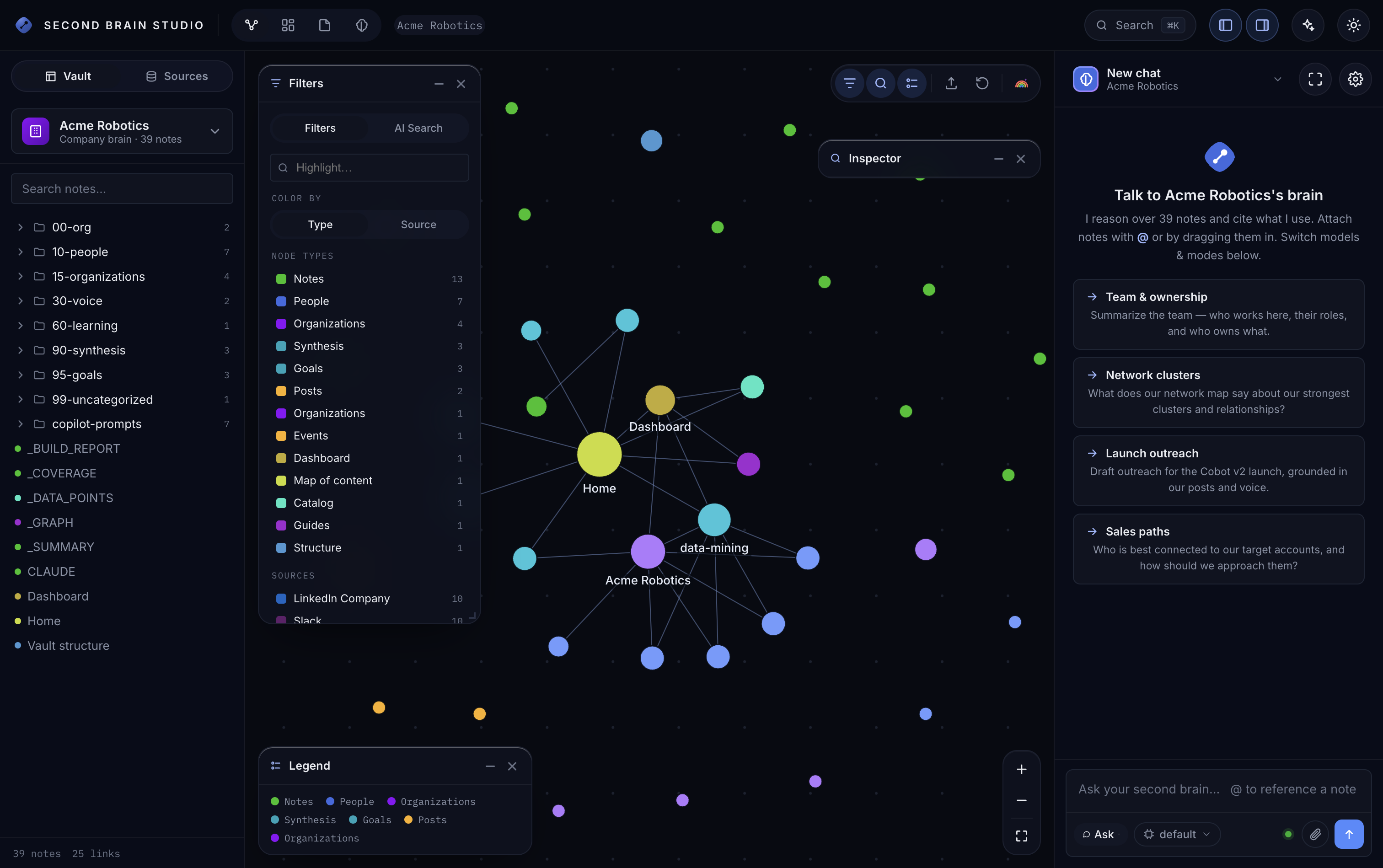Viewport: 1383px width, 868px height.
Task: Switch theme with the sun icon
Action: click(x=1353, y=25)
